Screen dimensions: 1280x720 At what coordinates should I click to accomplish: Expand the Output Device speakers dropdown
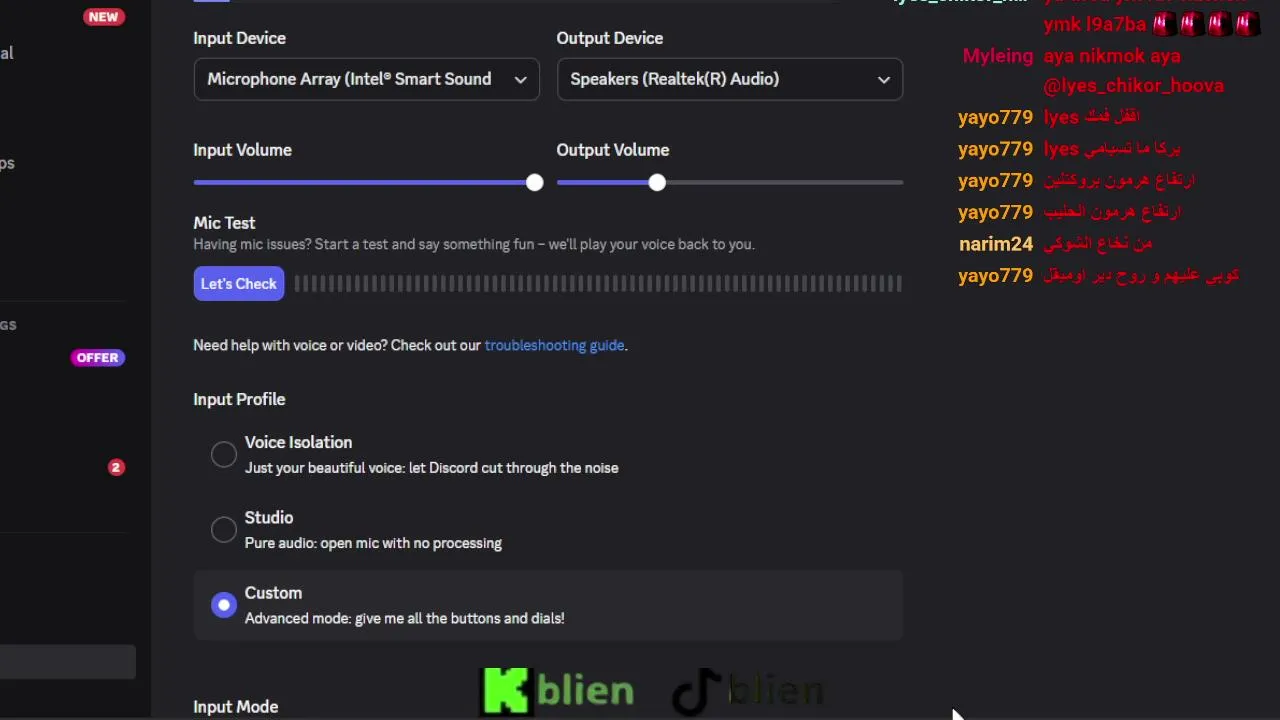[730, 79]
